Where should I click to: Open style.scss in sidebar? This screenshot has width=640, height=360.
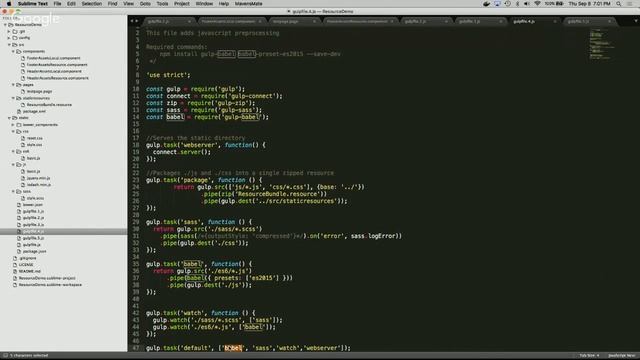(x=35, y=198)
